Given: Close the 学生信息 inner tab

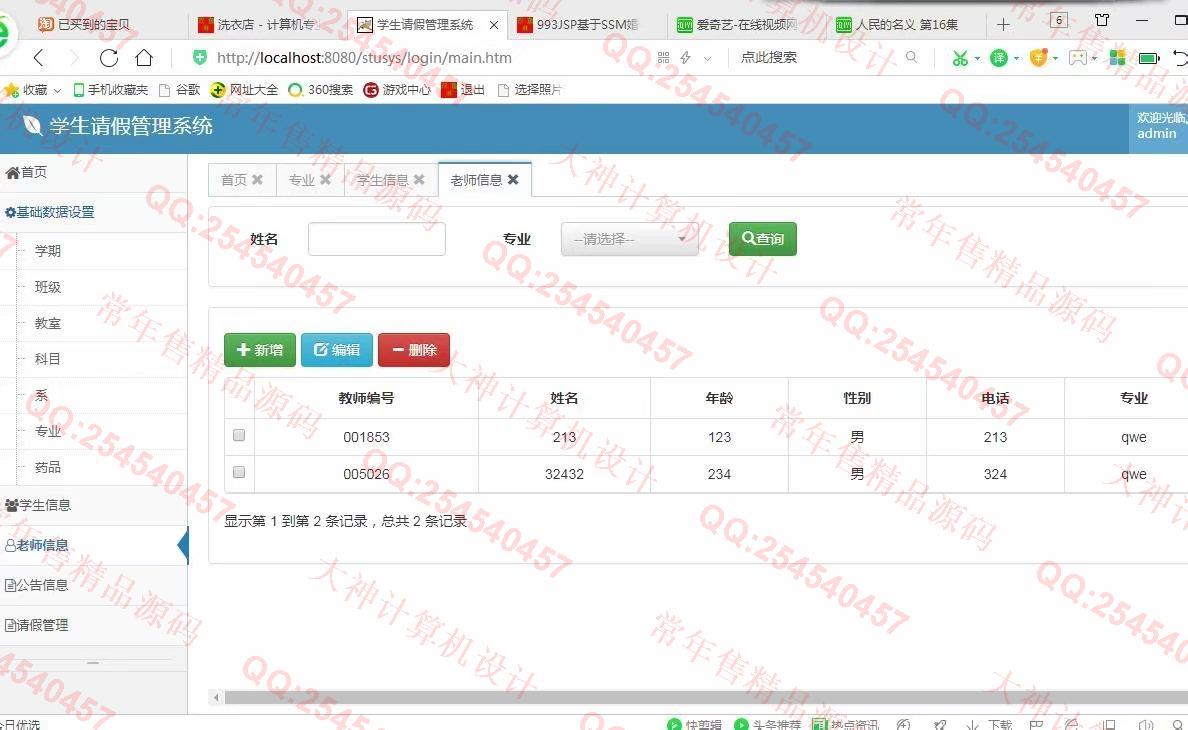Looking at the screenshot, I should [419, 179].
